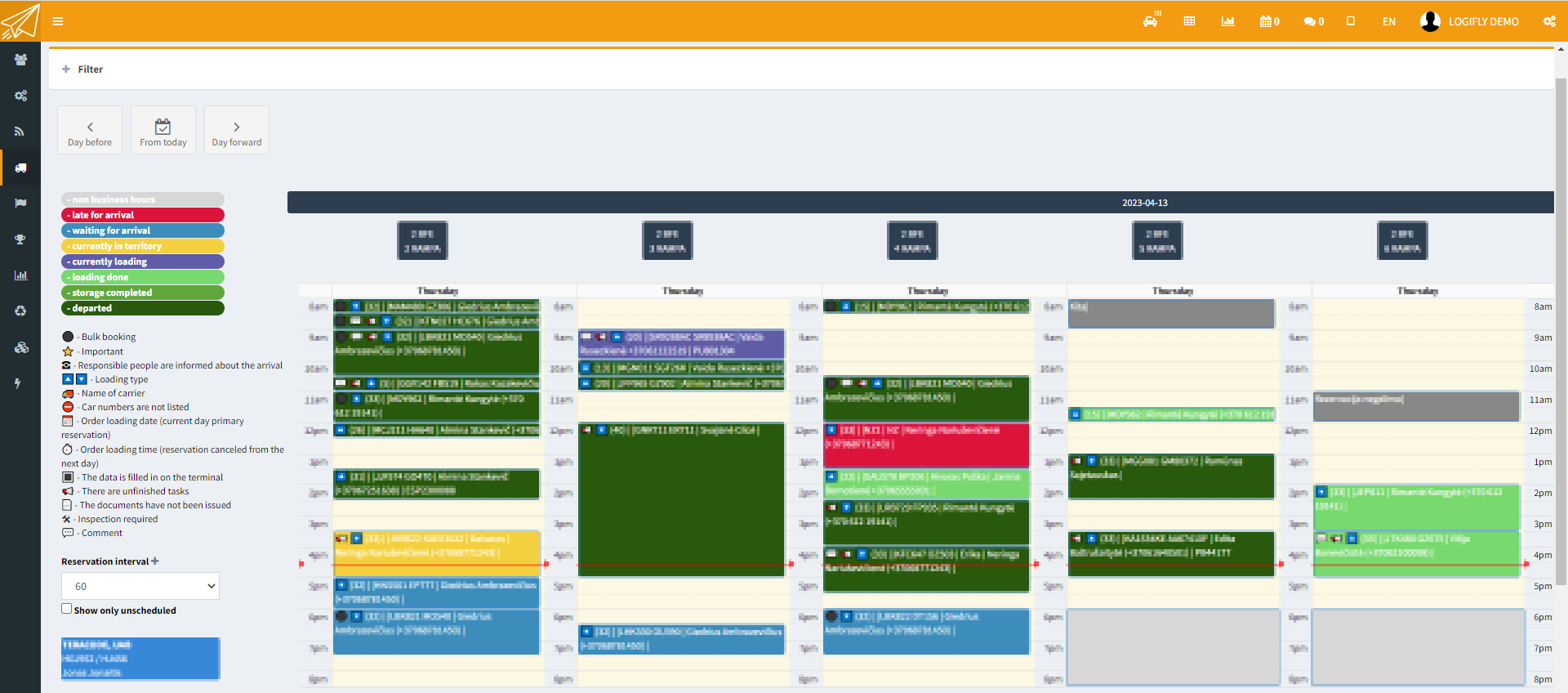Open the cubes sidebar icon
1568x693 pixels.
point(21,347)
